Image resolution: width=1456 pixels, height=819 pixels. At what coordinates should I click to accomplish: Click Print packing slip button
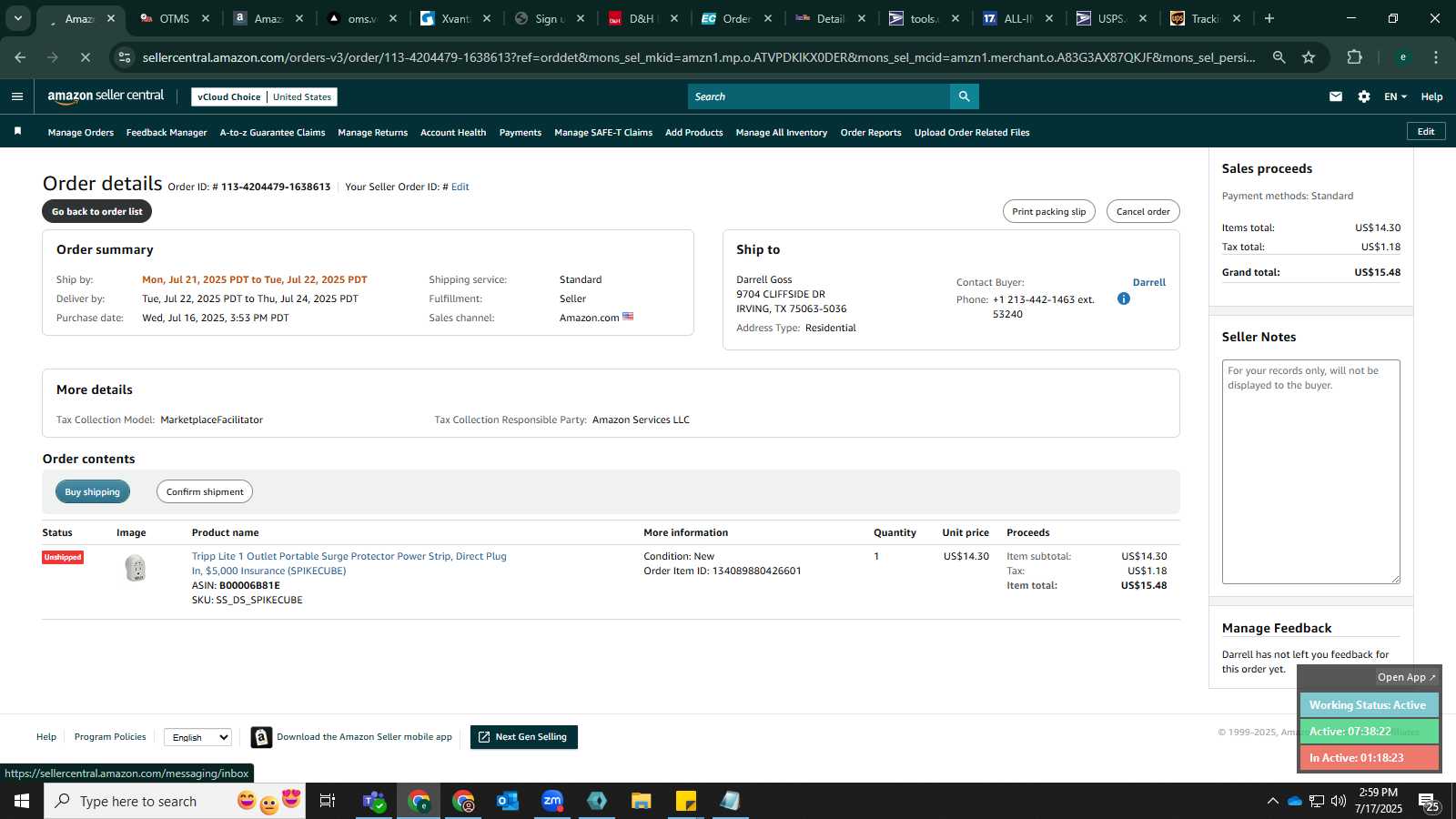pyautogui.click(x=1049, y=211)
